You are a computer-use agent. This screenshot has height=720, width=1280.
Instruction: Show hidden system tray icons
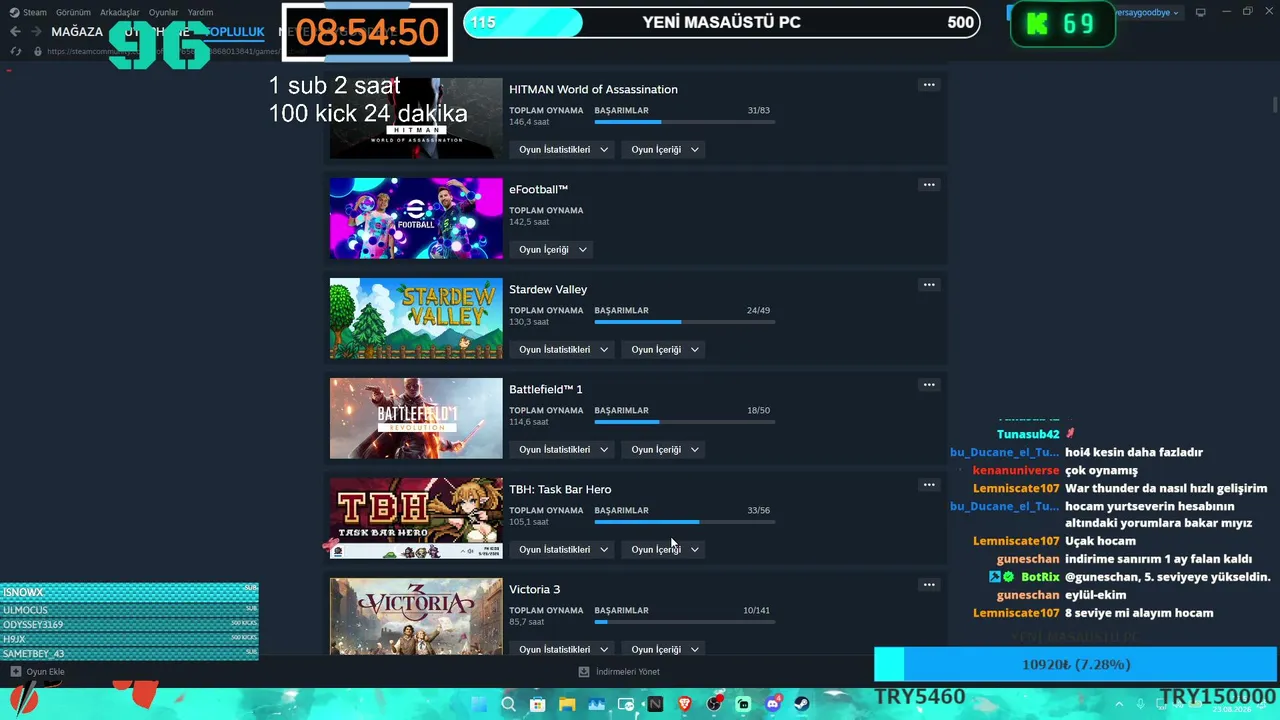(x=1120, y=704)
